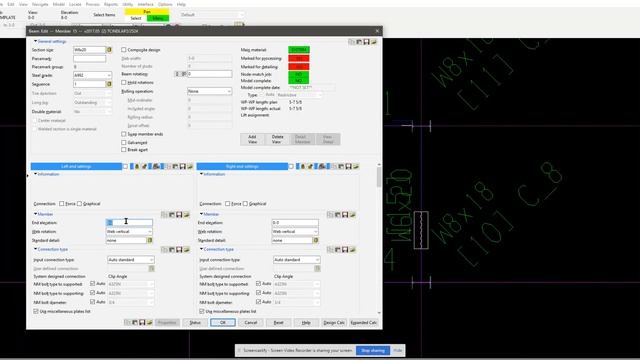Collapse the left Member section
640x360 pixels.
pos(36,214)
